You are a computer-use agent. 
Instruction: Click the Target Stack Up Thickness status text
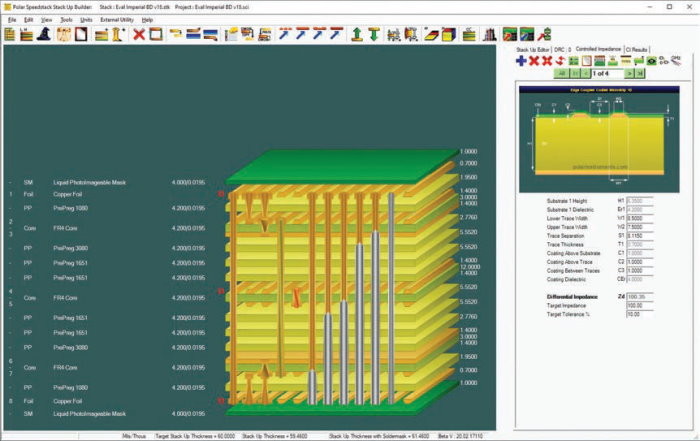tap(195, 436)
